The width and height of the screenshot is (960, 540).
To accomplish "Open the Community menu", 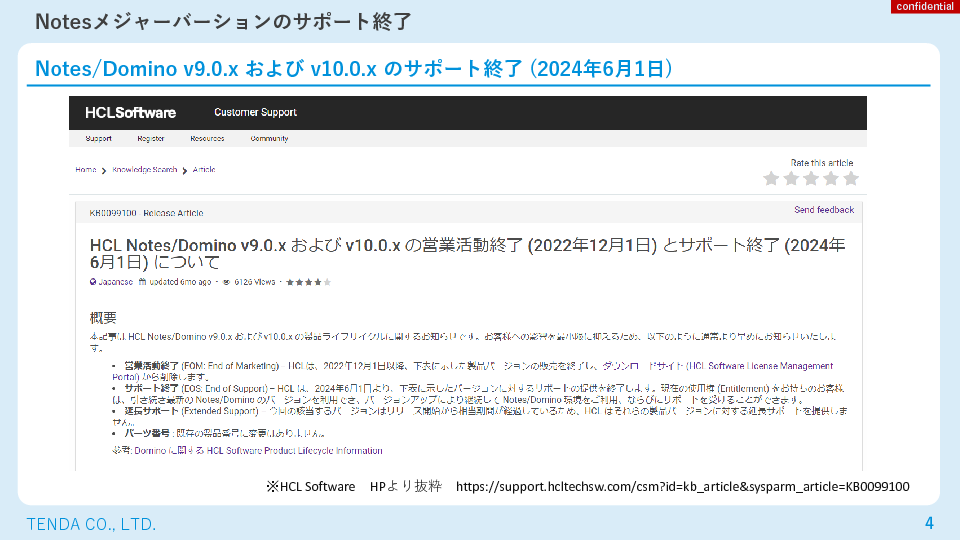I will coord(269,139).
